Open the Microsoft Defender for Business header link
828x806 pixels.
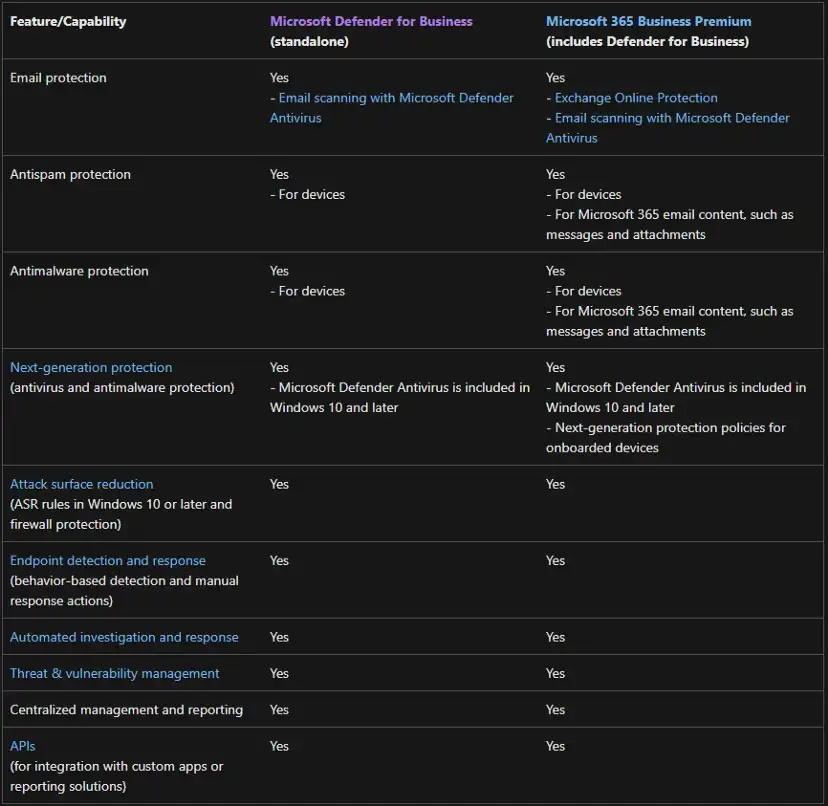(x=371, y=21)
